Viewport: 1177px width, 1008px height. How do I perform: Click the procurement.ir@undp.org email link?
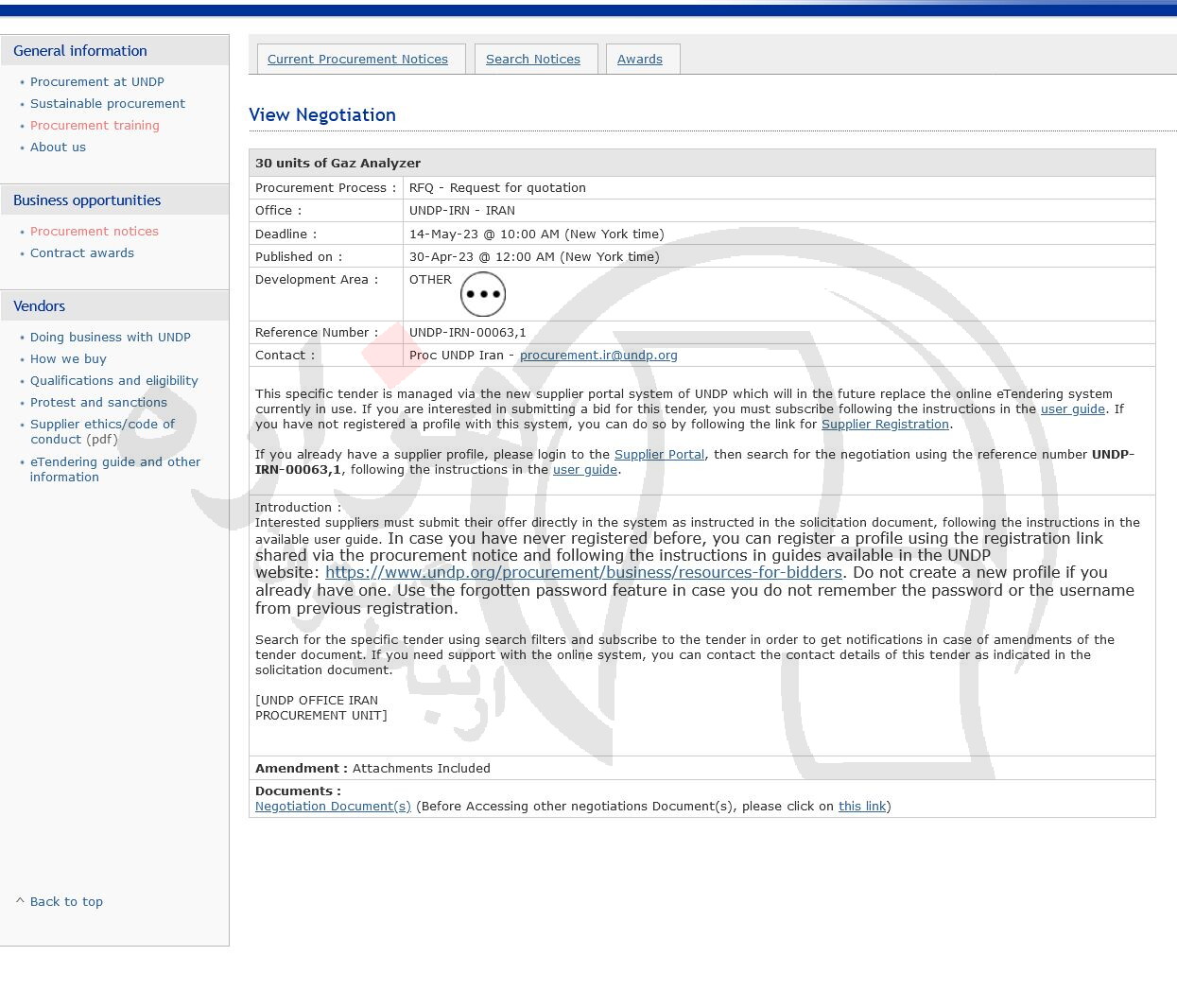pyautogui.click(x=598, y=356)
